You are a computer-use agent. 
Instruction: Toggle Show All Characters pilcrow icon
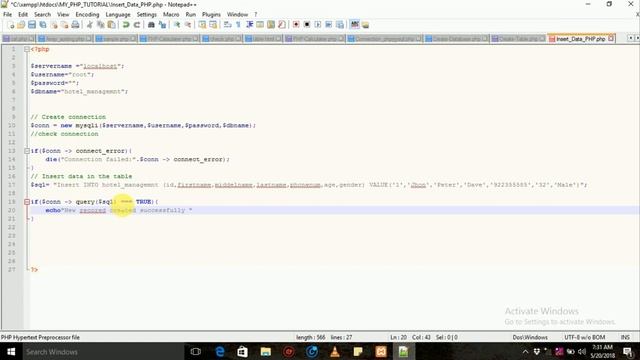coord(238,25)
